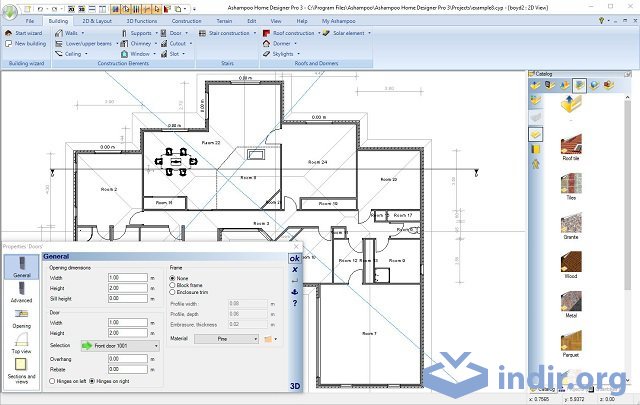Switch to the 2D & Layout tab
Screen dimensions: 640x405
tap(97, 21)
